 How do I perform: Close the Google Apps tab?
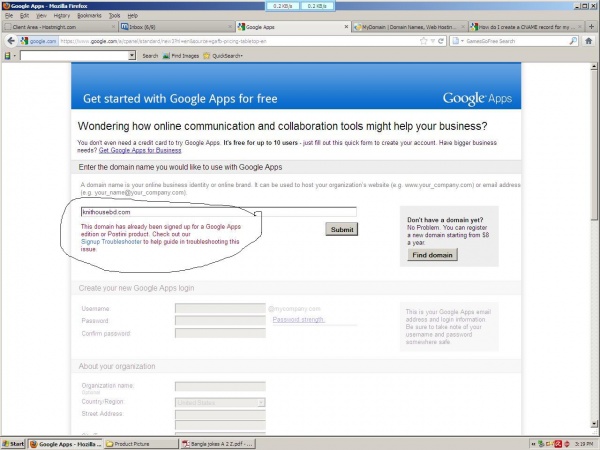click(346, 27)
